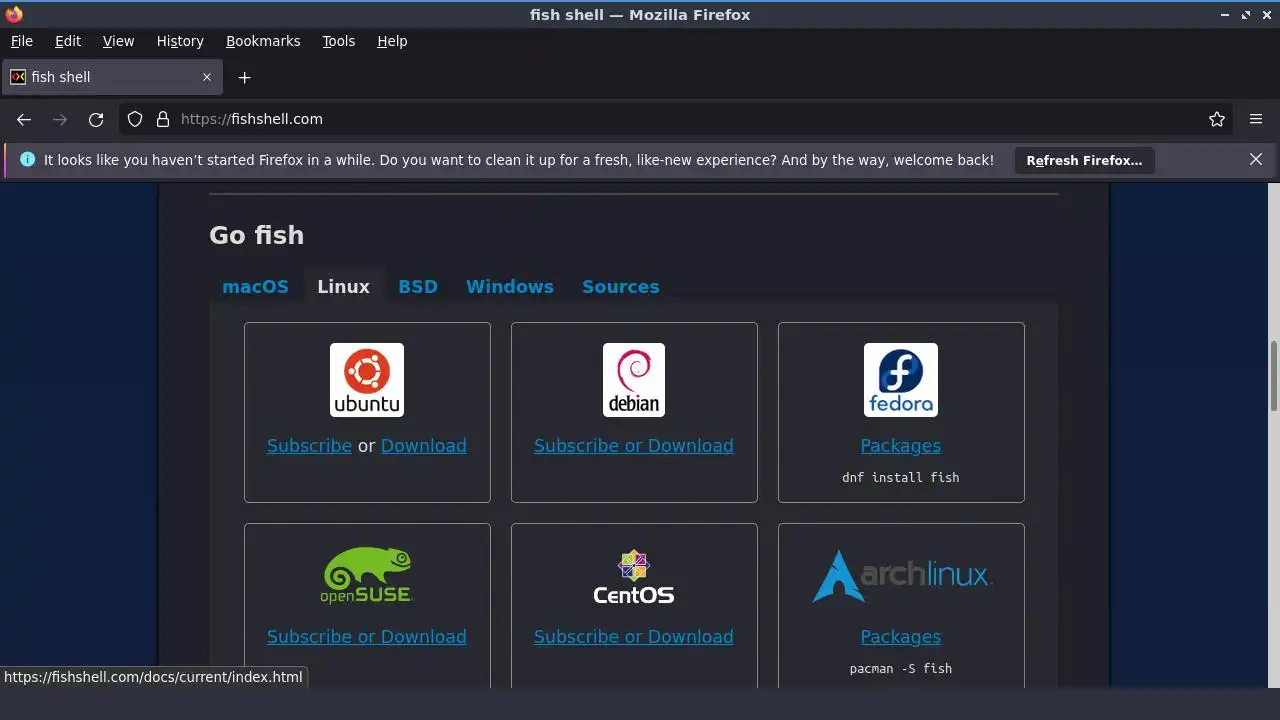The image size is (1280, 720).
Task: Reload the page with the refresh icon
Action: point(96,119)
